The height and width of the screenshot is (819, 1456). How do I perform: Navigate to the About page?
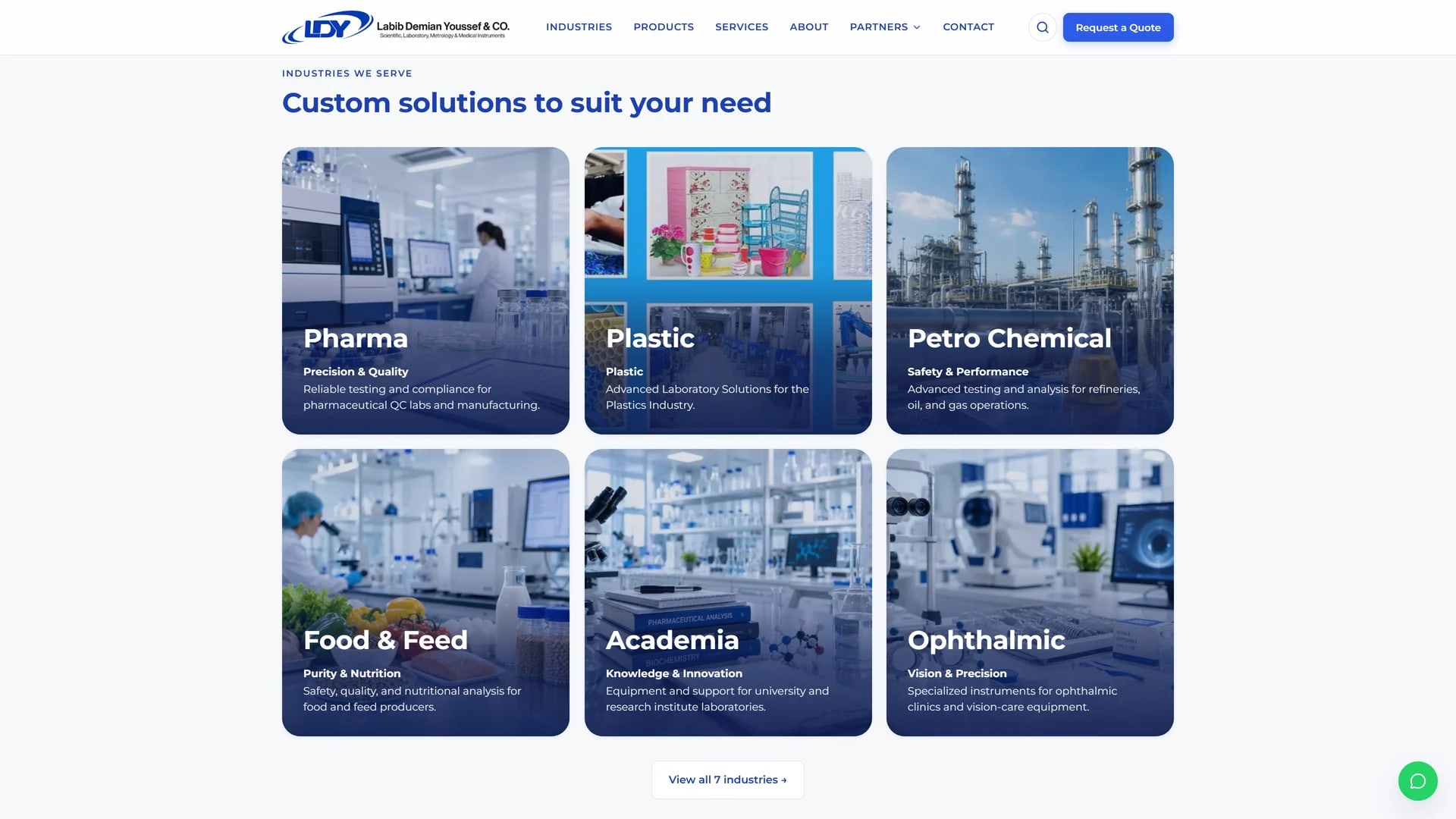point(808,27)
